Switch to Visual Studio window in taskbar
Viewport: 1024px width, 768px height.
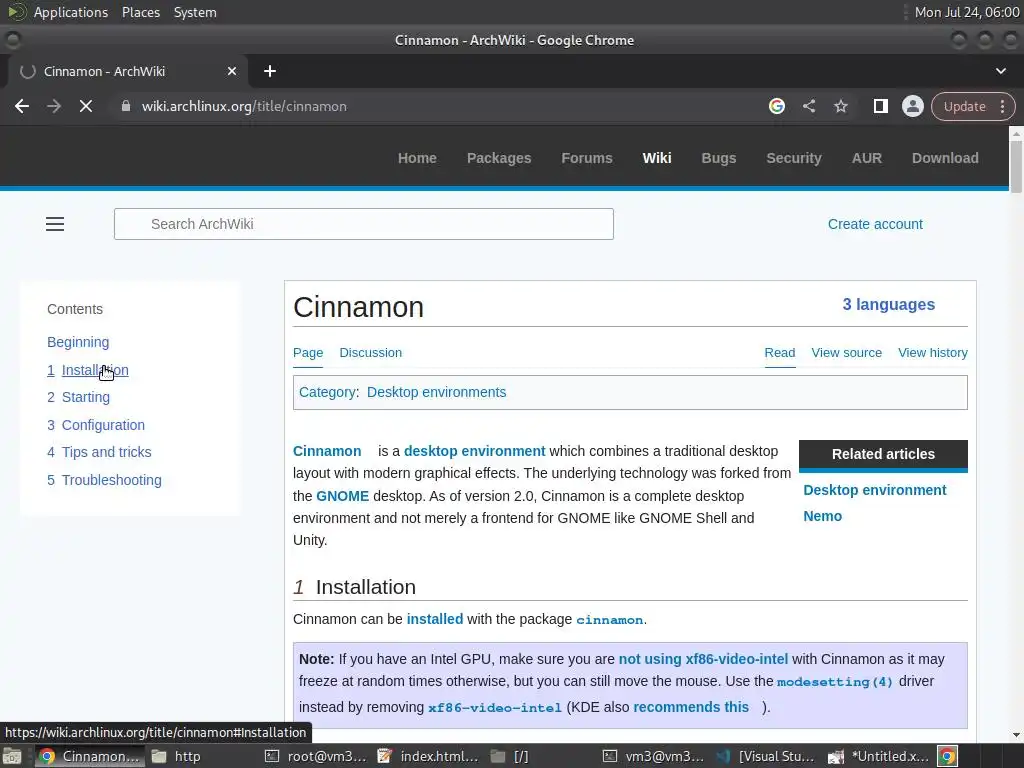click(765, 756)
